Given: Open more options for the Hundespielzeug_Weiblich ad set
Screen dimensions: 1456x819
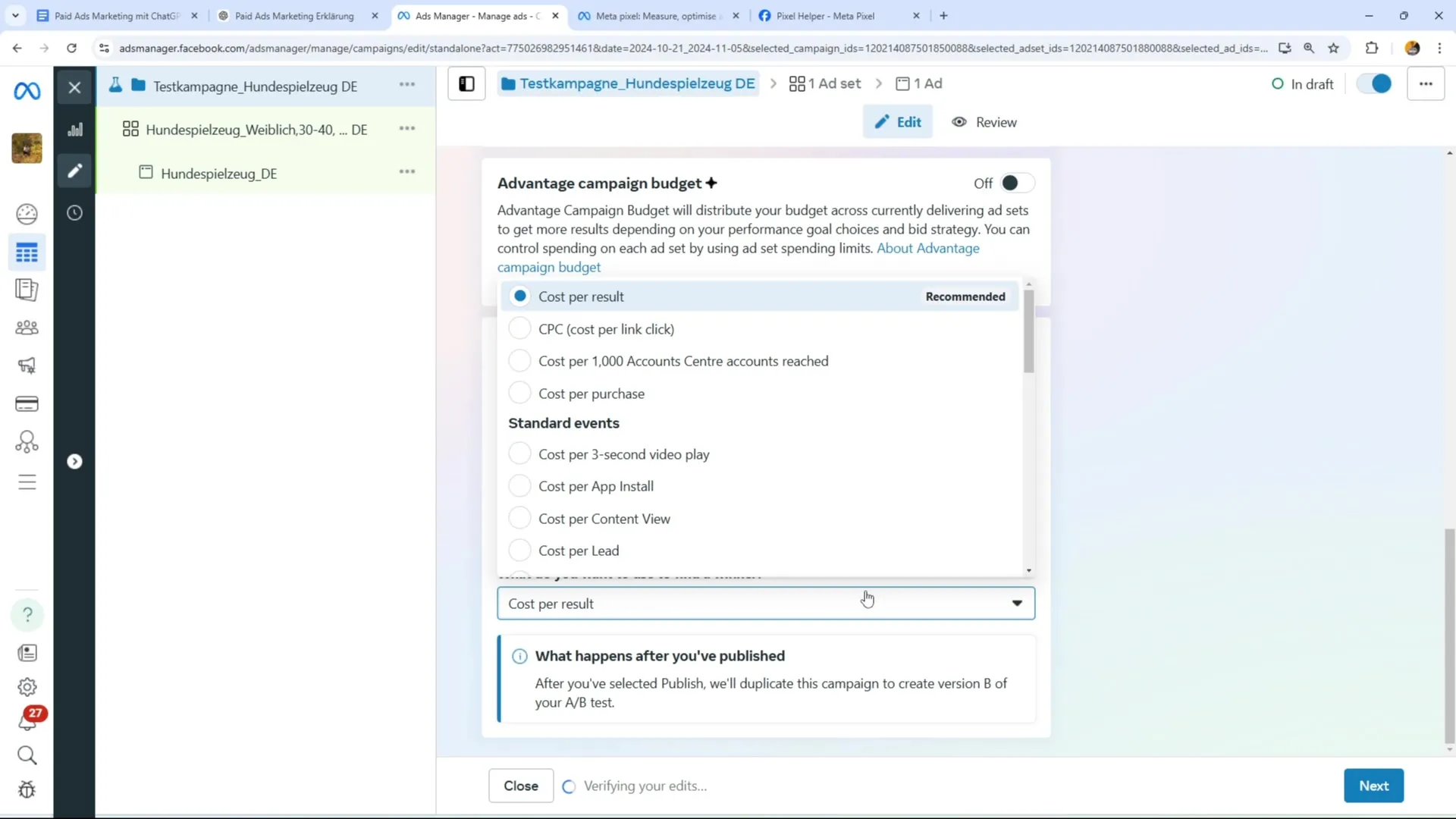Looking at the screenshot, I should coord(407,128).
